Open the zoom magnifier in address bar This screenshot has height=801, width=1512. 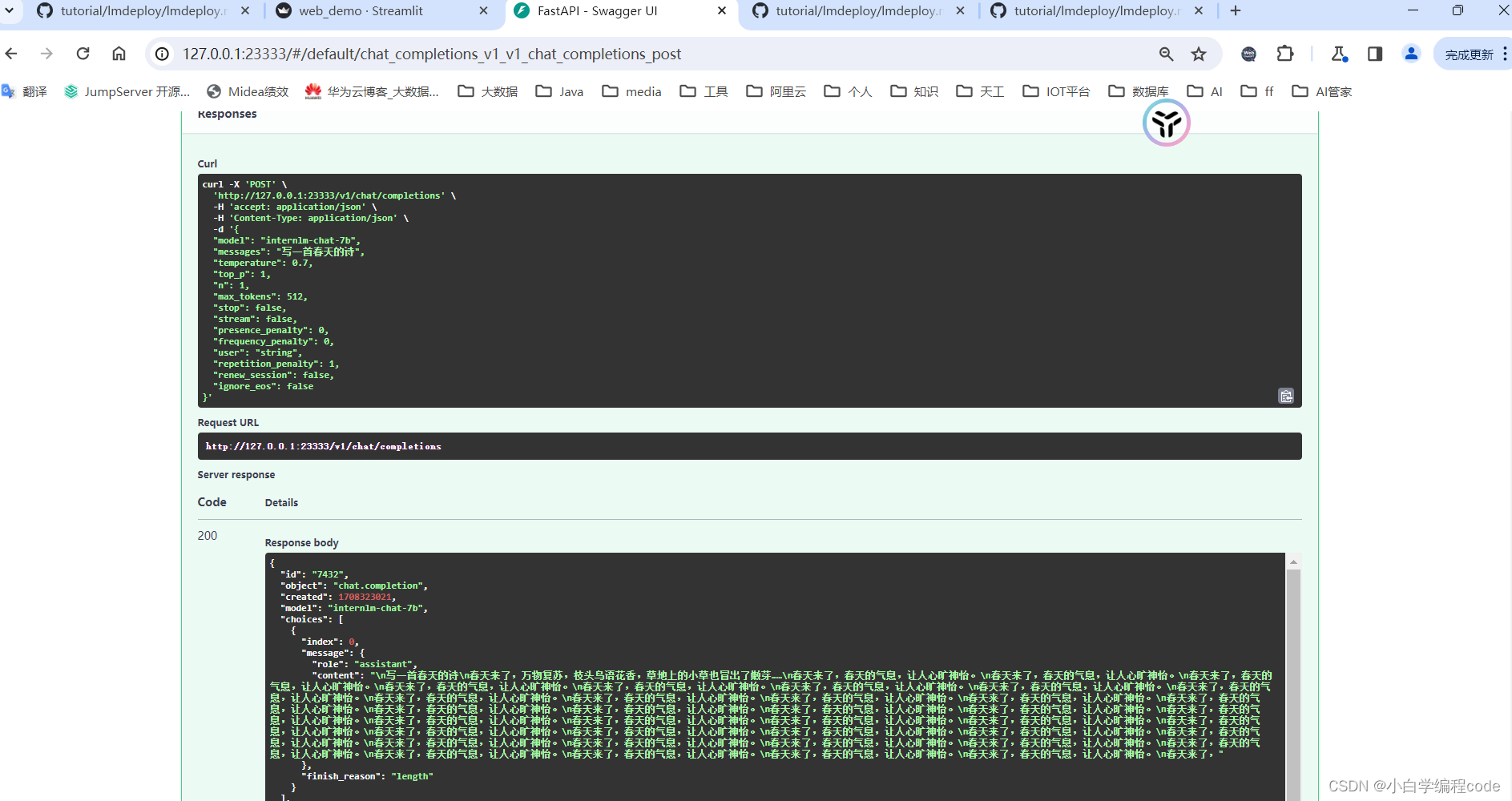click(x=1166, y=54)
